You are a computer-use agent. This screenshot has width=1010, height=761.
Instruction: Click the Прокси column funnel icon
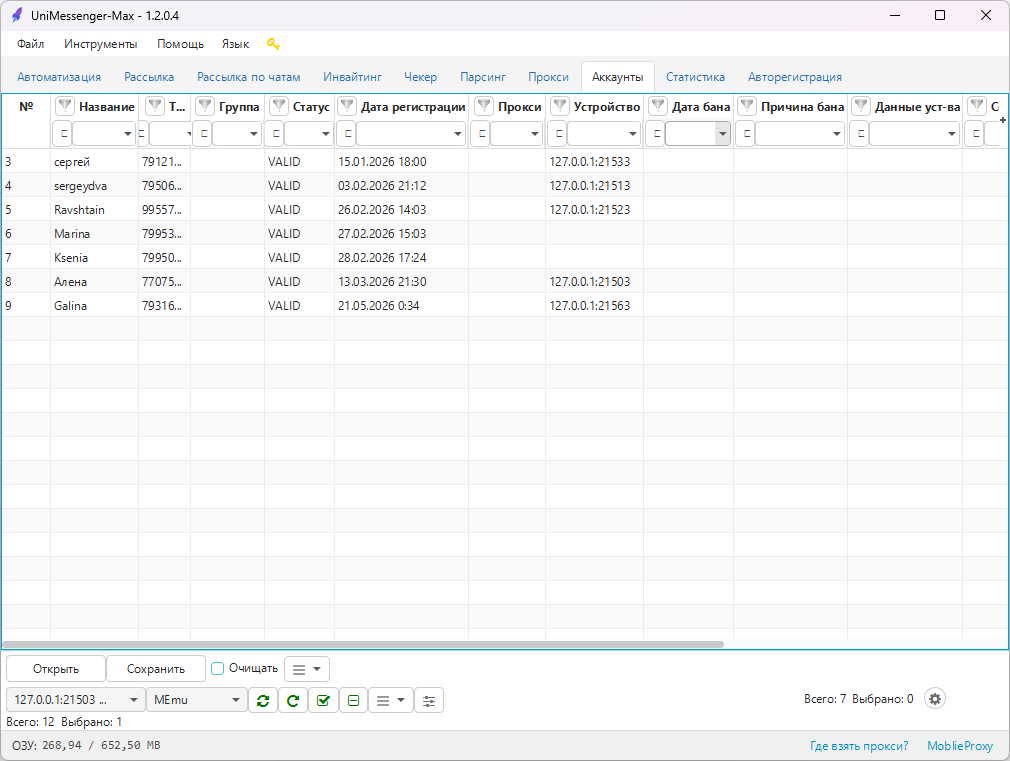tap(484, 106)
